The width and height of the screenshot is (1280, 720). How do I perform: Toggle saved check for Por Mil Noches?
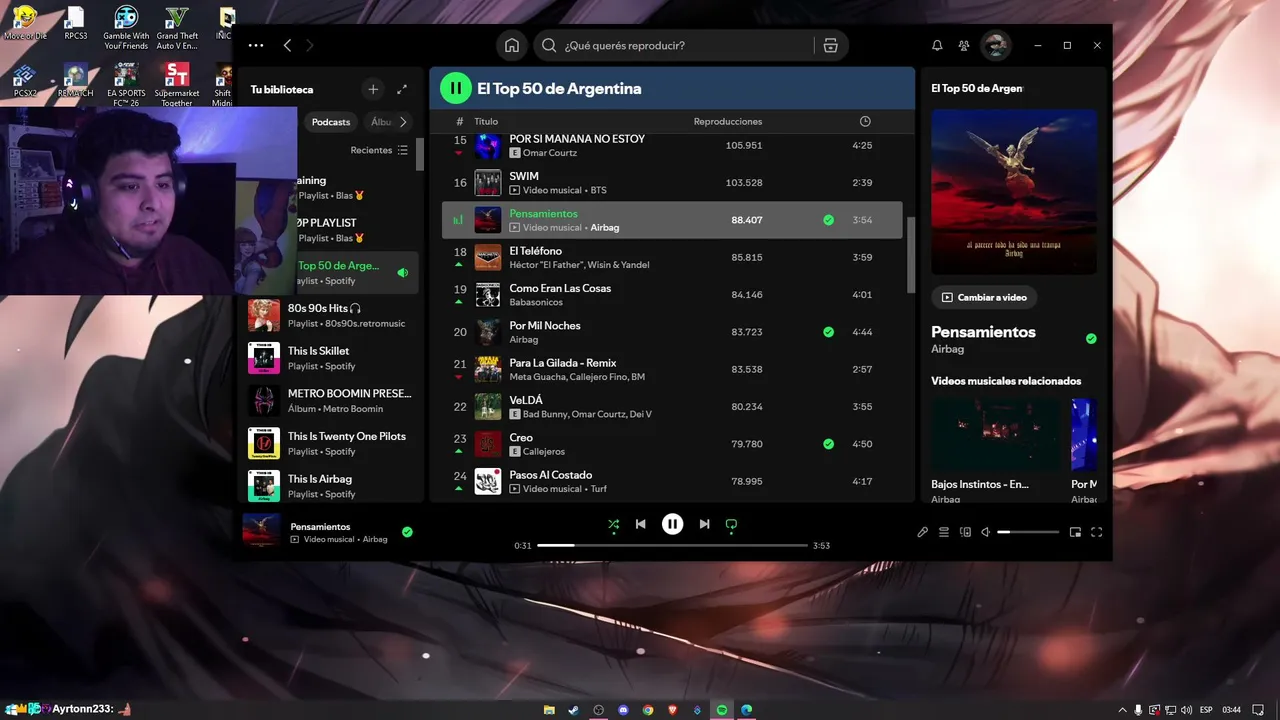tap(828, 332)
